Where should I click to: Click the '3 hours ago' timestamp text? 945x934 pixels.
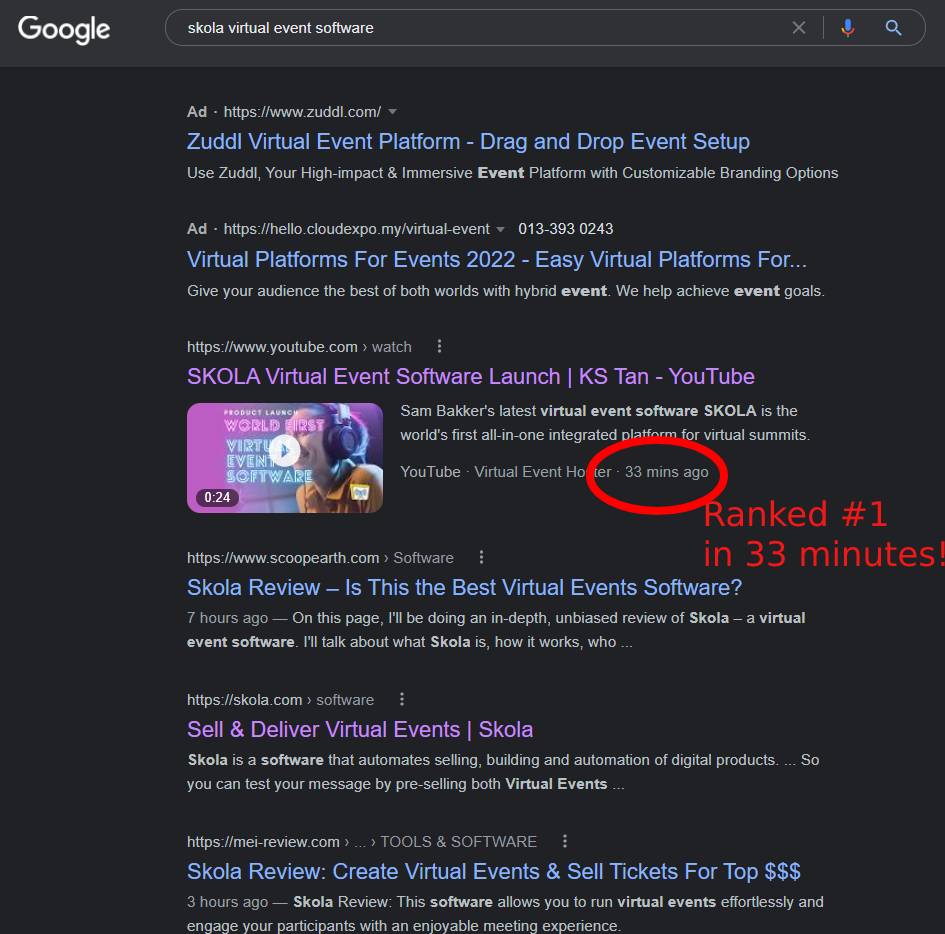pyautogui.click(x=227, y=902)
